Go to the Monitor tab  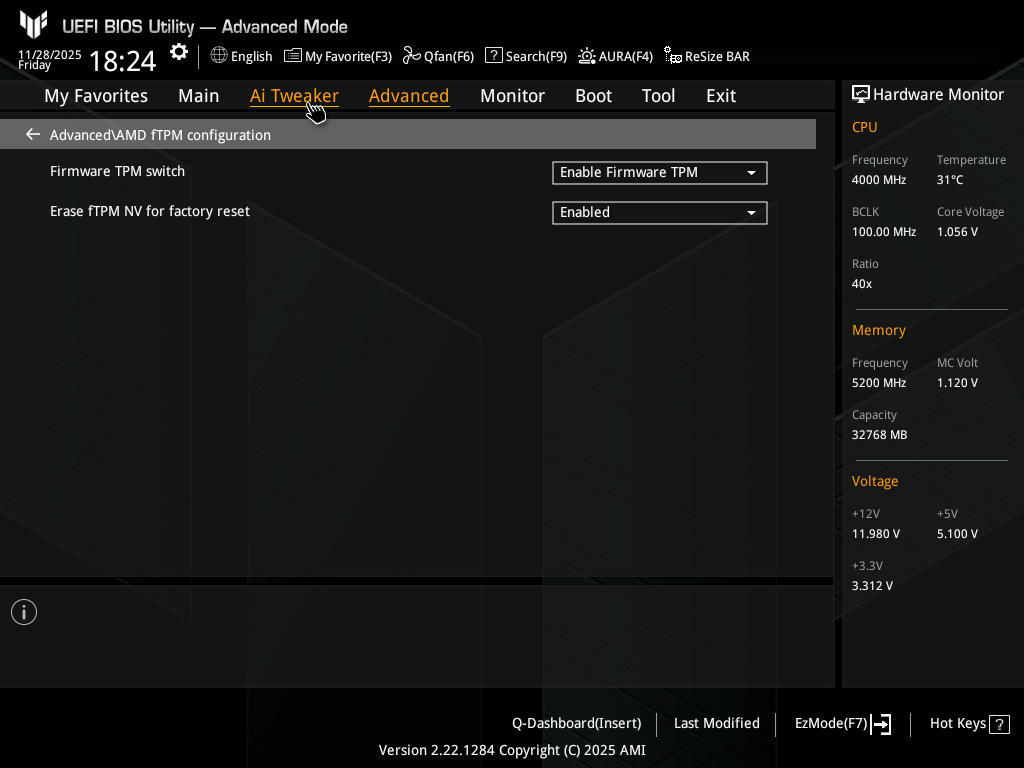512,96
